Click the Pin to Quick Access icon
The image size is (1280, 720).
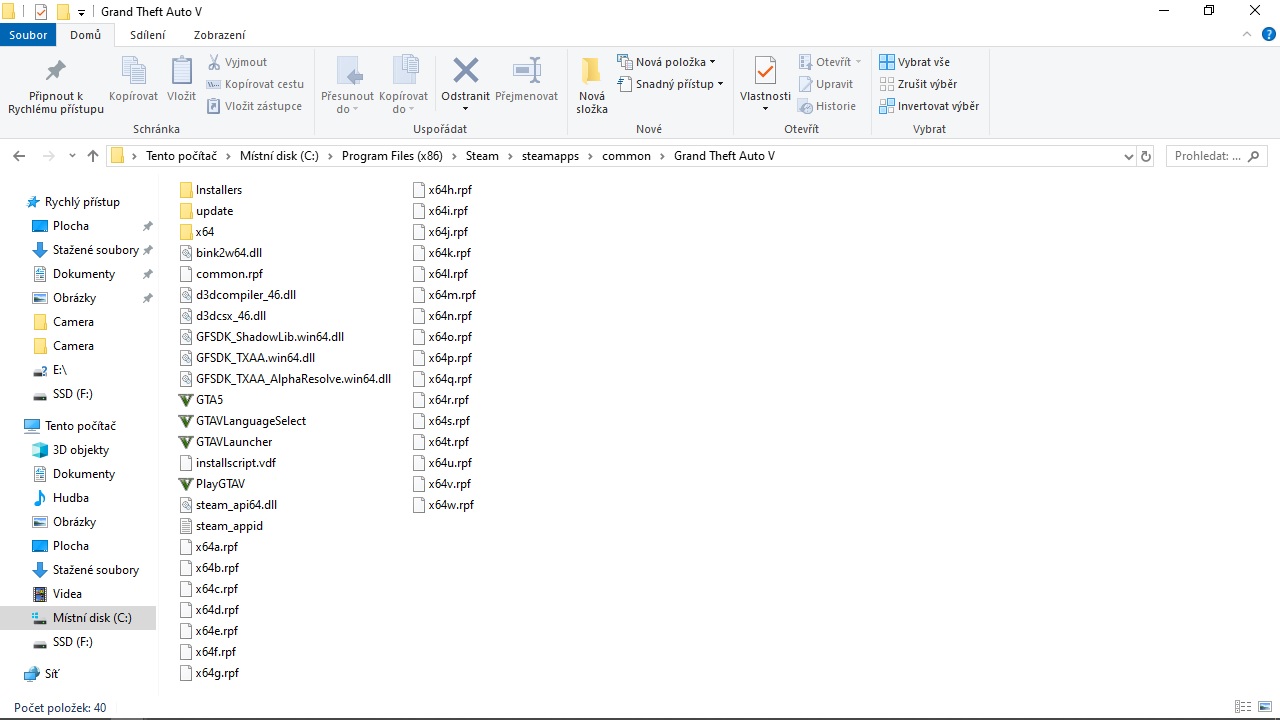coord(55,72)
